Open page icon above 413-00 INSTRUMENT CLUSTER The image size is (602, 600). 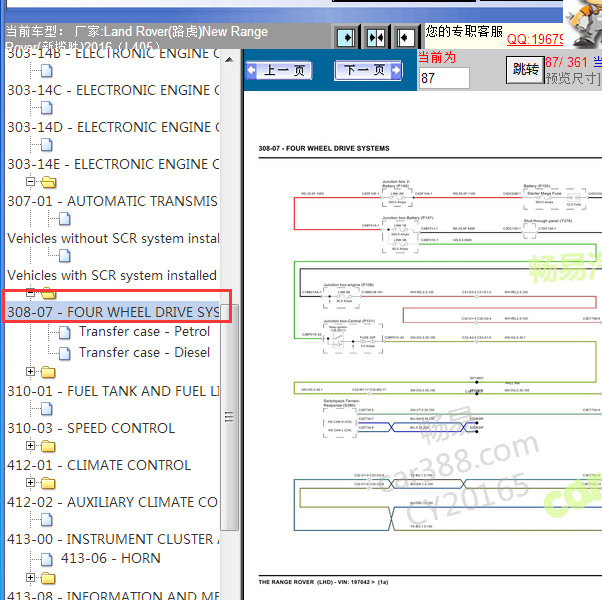[46, 520]
